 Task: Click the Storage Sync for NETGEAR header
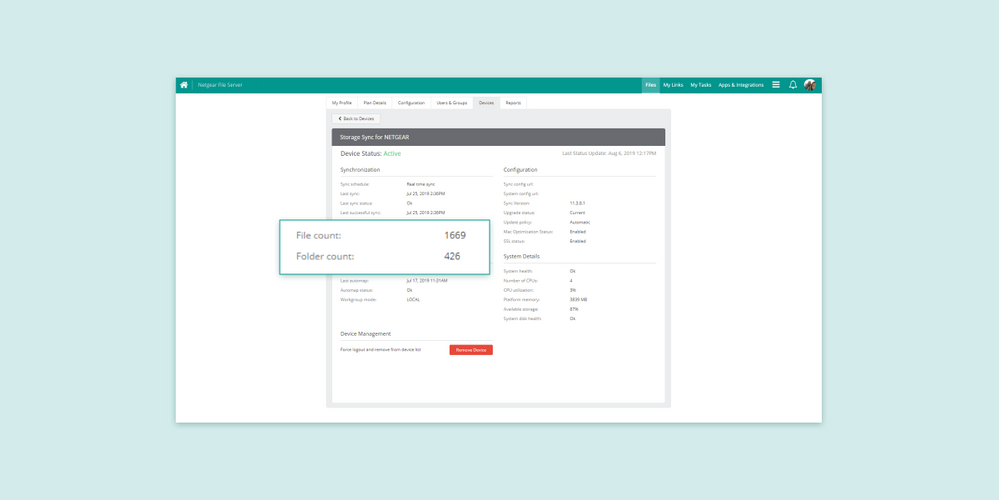[375, 137]
